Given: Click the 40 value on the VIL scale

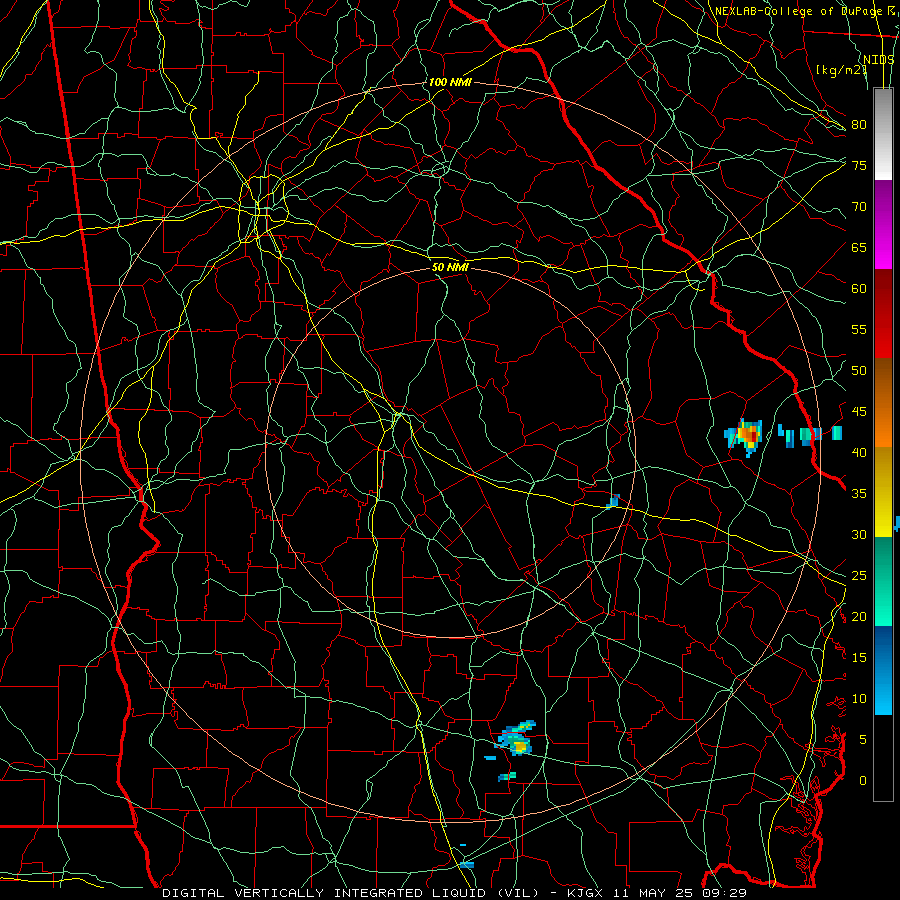Looking at the screenshot, I should (859, 452).
